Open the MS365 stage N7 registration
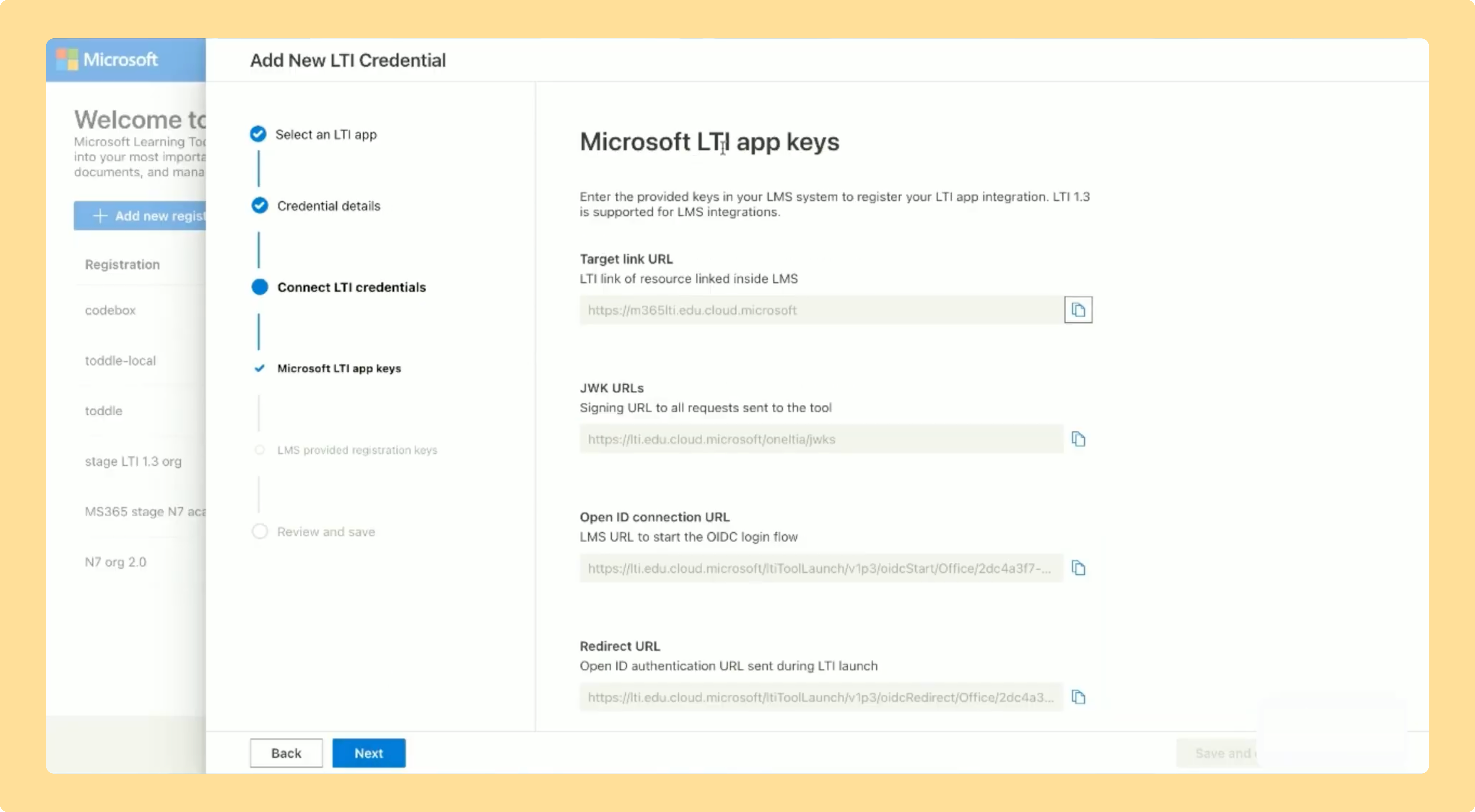The height and width of the screenshot is (812, 1475). click(145, 512)
